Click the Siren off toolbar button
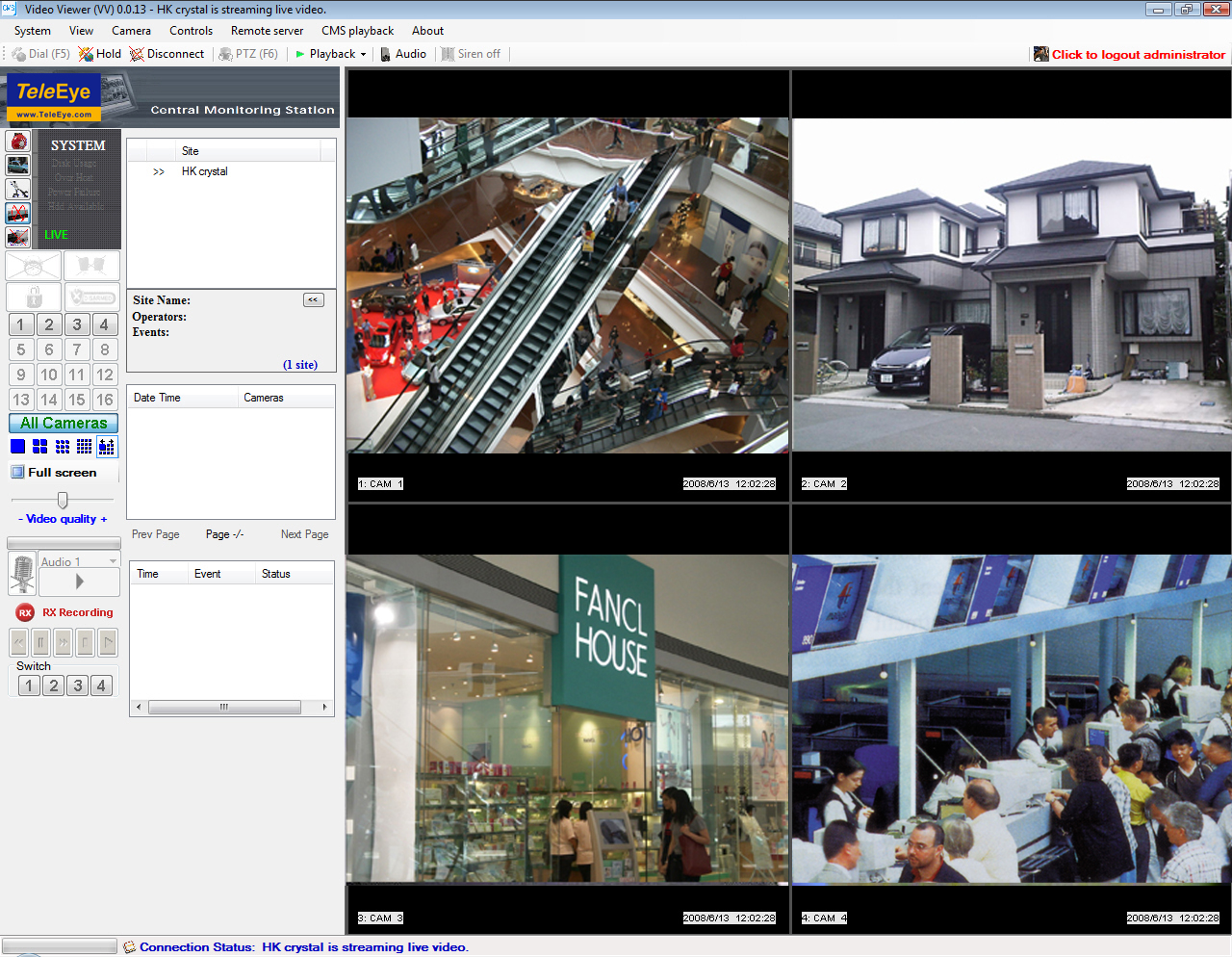This screenshot has height=957, width=1232. coord(471,54)
